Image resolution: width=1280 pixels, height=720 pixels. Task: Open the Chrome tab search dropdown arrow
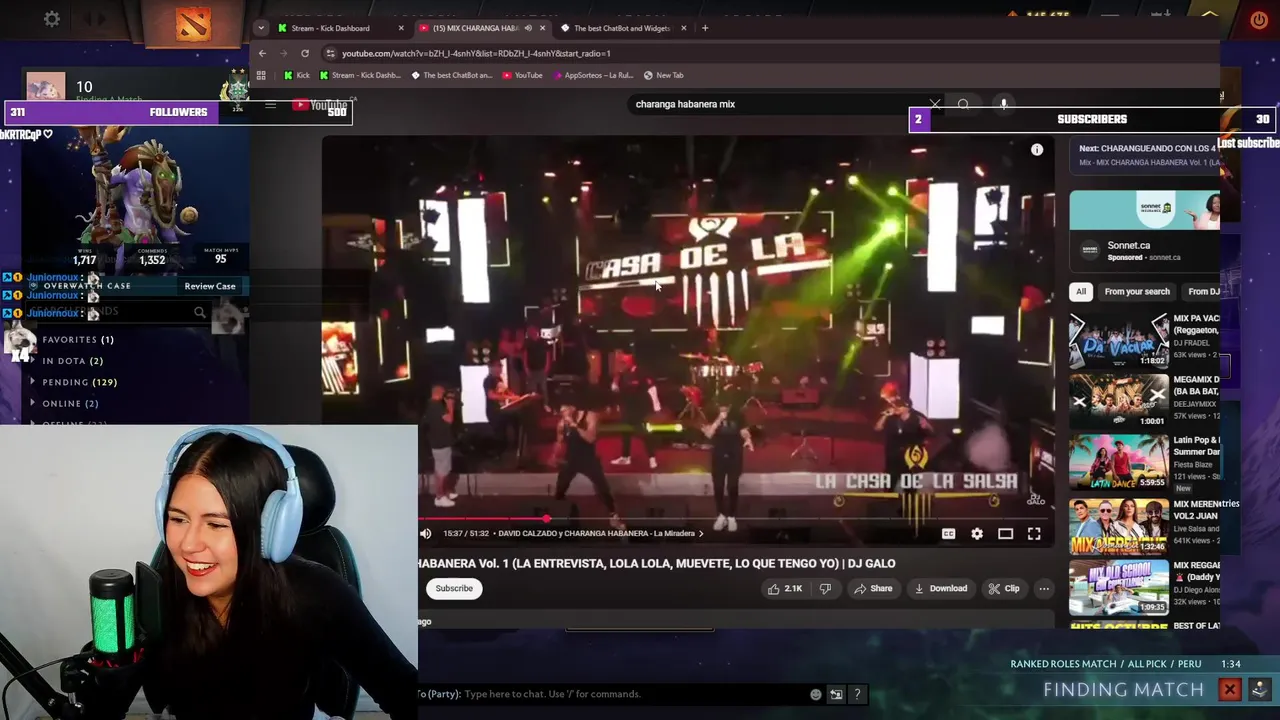pyautogui.click(x=261, y=28)
